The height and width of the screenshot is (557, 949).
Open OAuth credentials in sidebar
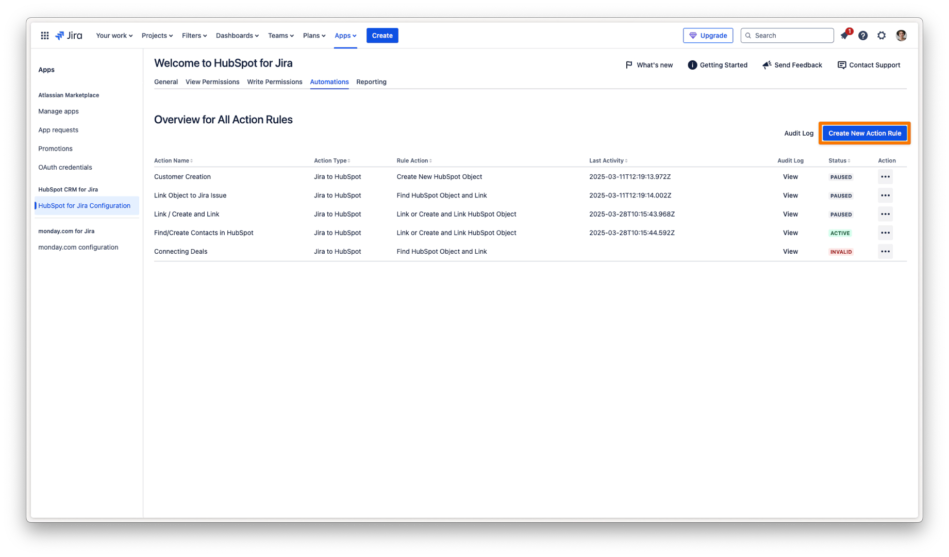65,168
